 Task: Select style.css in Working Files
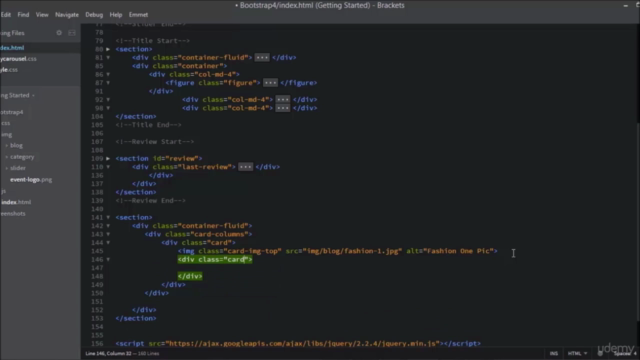tap(9, 70)
